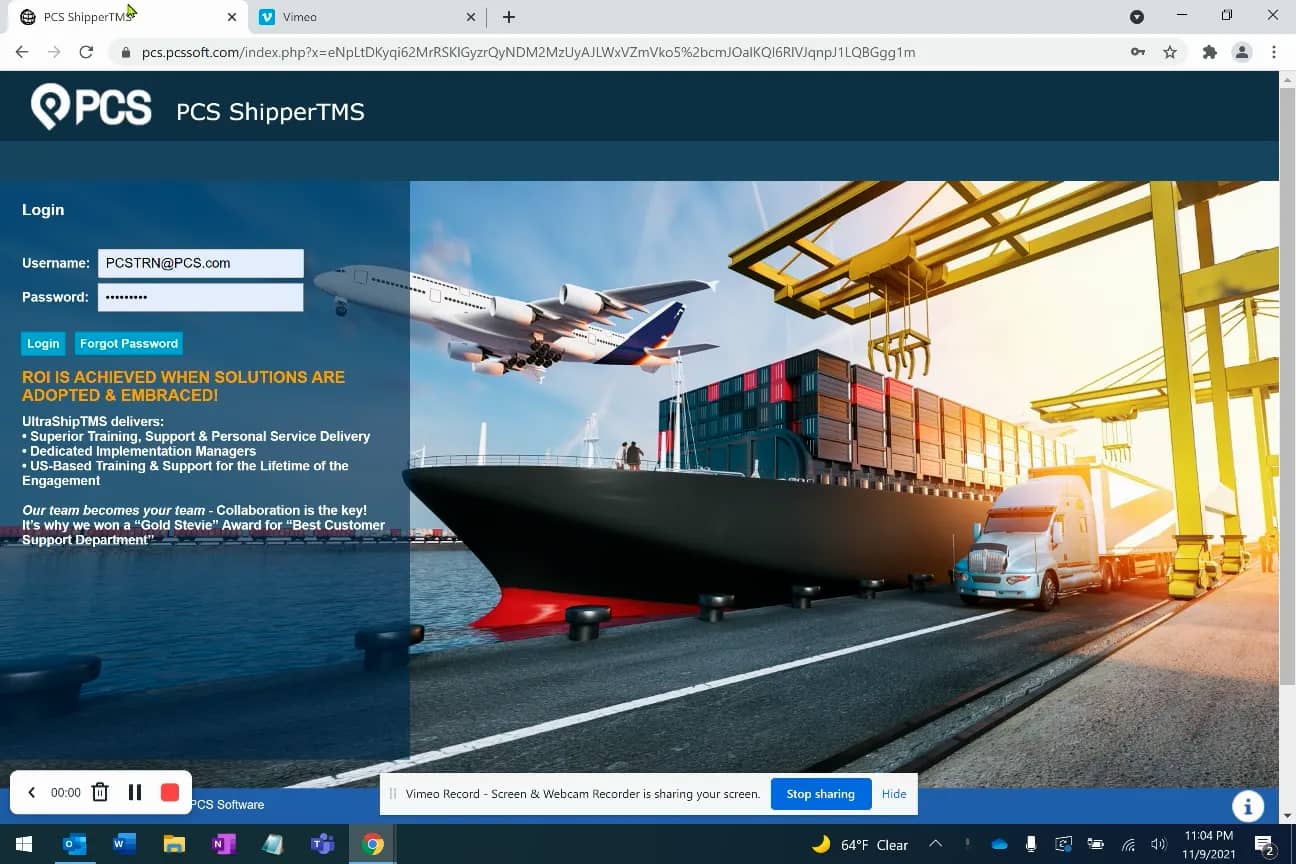
Task: Open Chrome three-dot menu
Action: tap(1274, 52)
